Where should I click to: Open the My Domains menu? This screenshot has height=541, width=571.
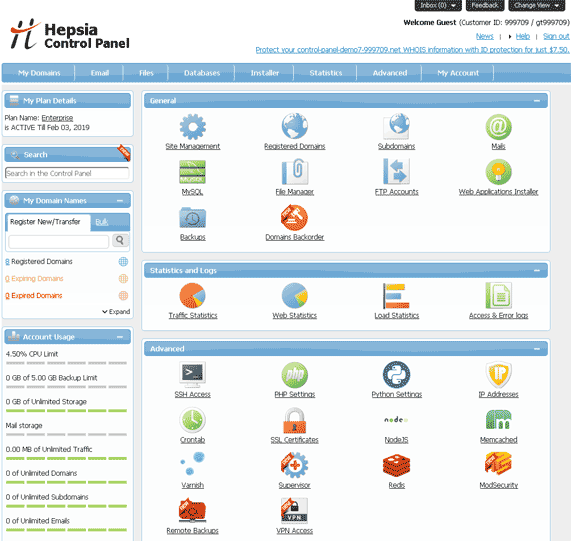[x=39, y=73]
